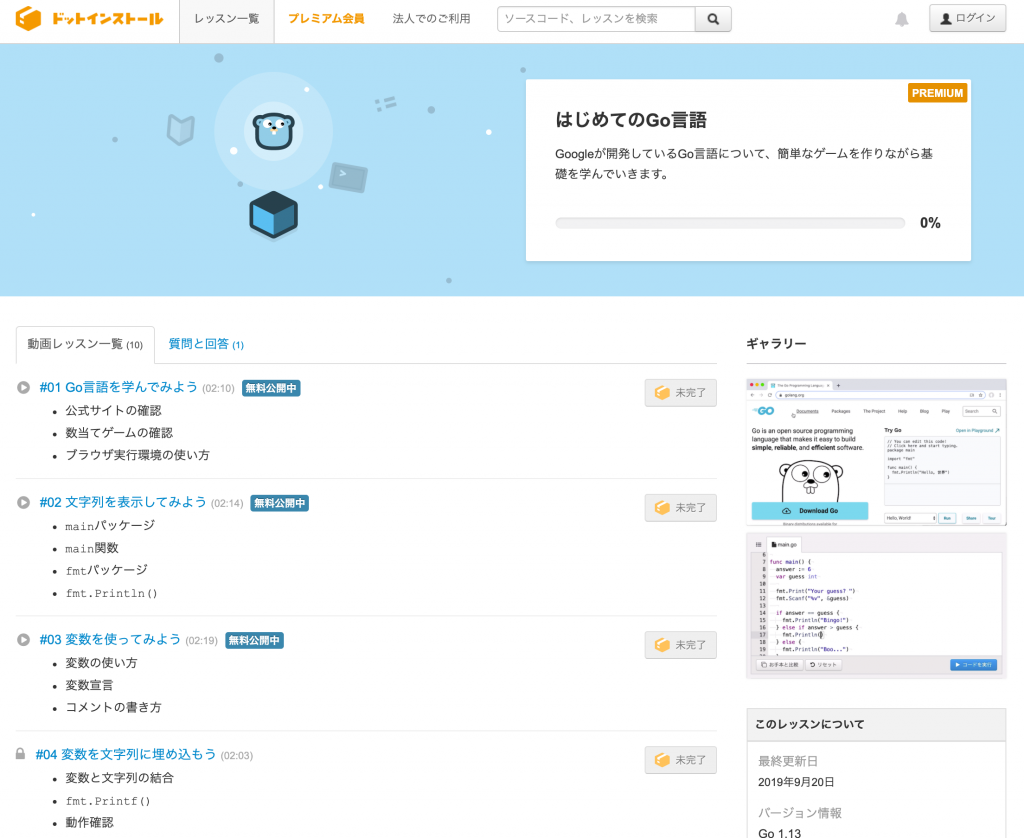Open lesson #01 Go言語を学んでみよう
The height and width of the screenshot is (838, 1024).
tap(118, 387)
